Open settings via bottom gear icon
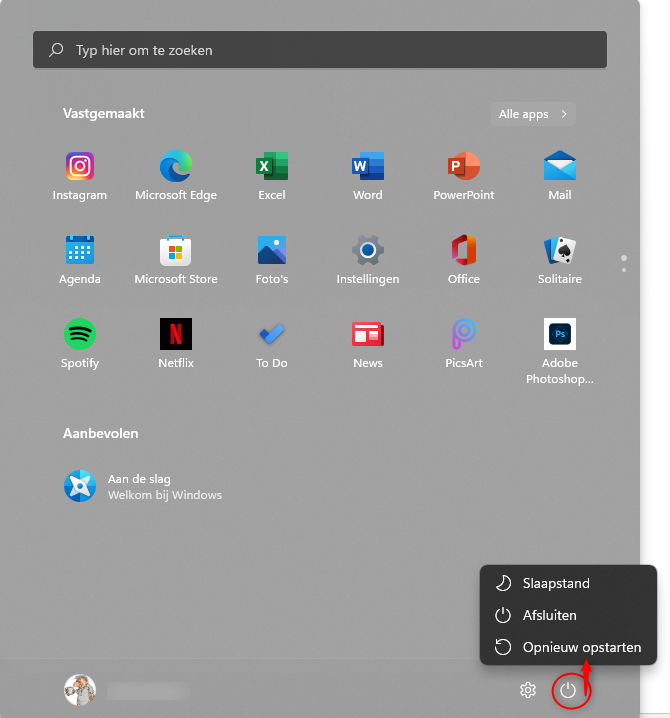 [x=528, y=690]
